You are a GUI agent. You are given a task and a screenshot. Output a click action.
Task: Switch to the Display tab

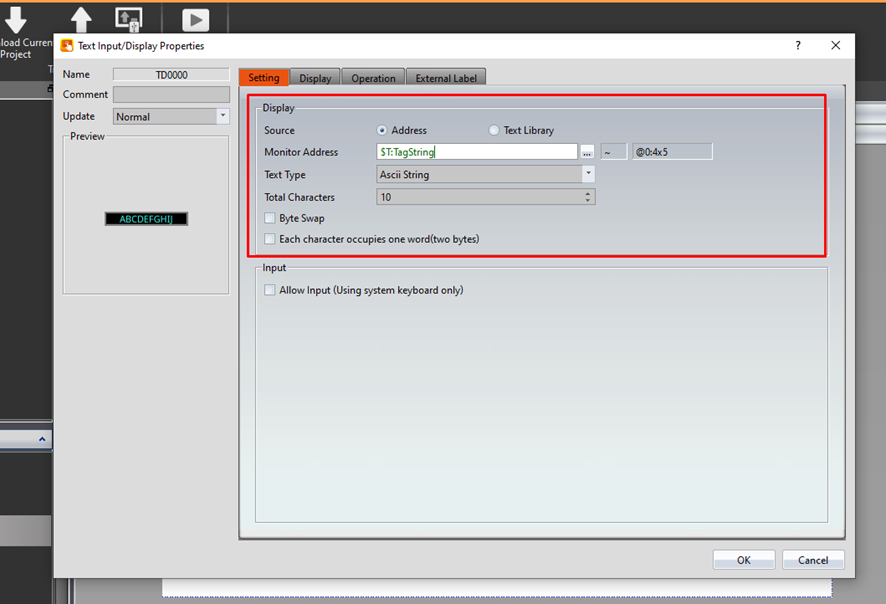(315, 78)
